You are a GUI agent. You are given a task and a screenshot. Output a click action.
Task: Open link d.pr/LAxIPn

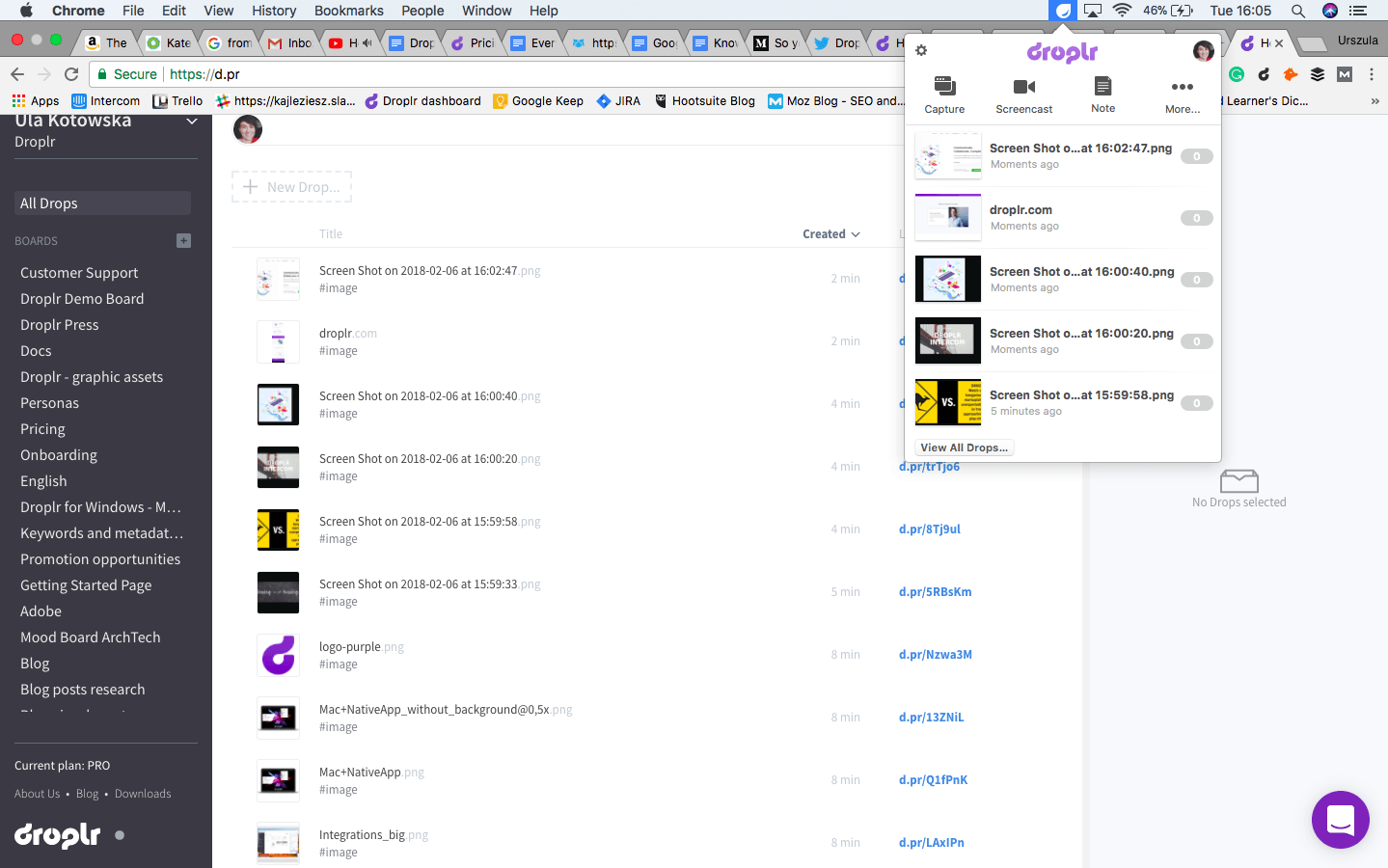click(x=931, y=843)
